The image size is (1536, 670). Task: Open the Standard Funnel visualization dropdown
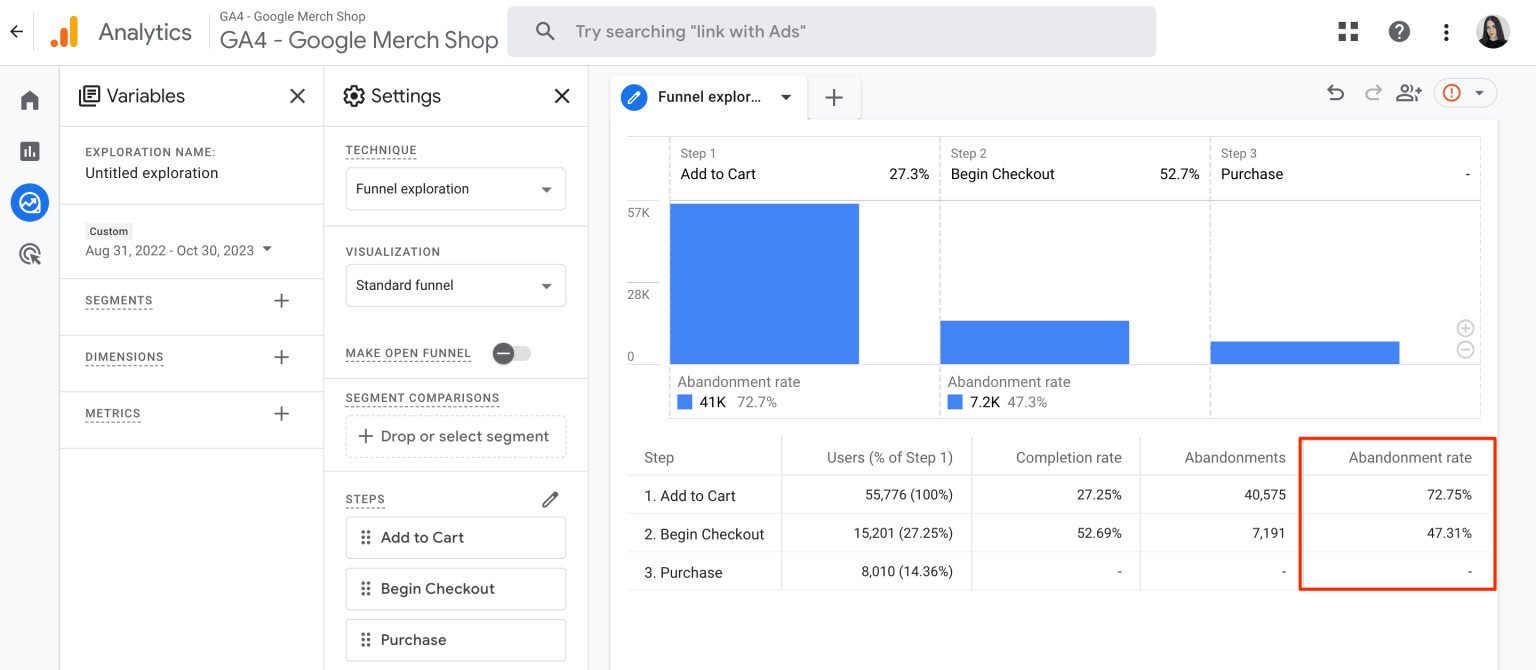point(455,285)
